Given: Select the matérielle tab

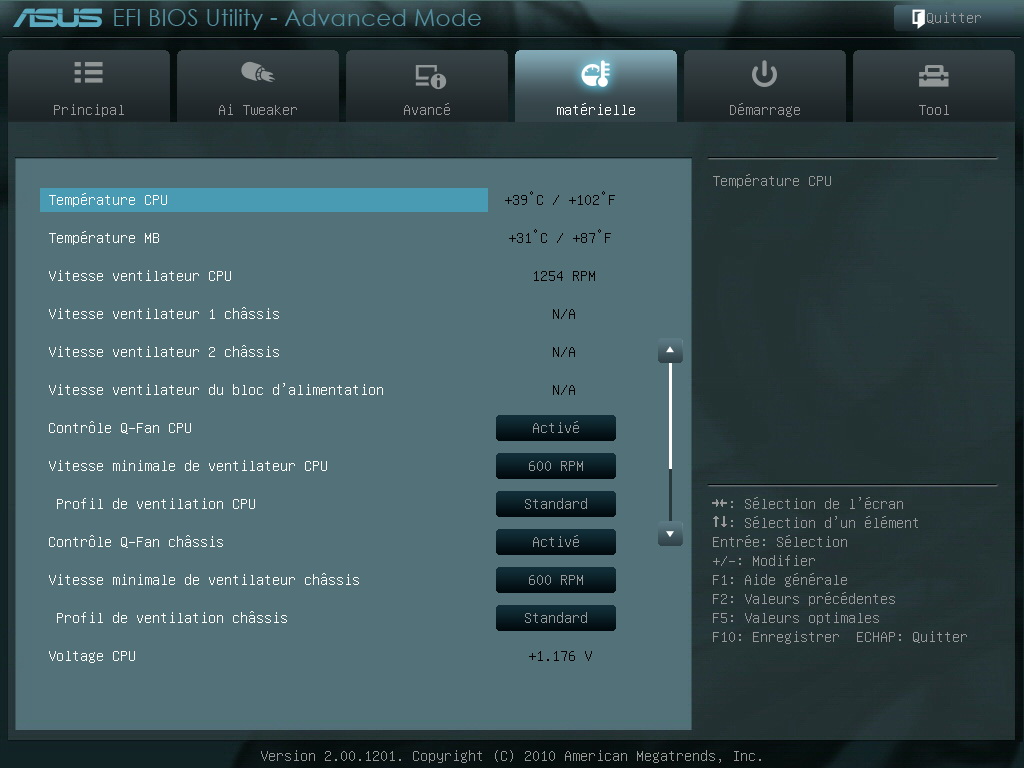Looking at the screenshot, I should (596, 86).
